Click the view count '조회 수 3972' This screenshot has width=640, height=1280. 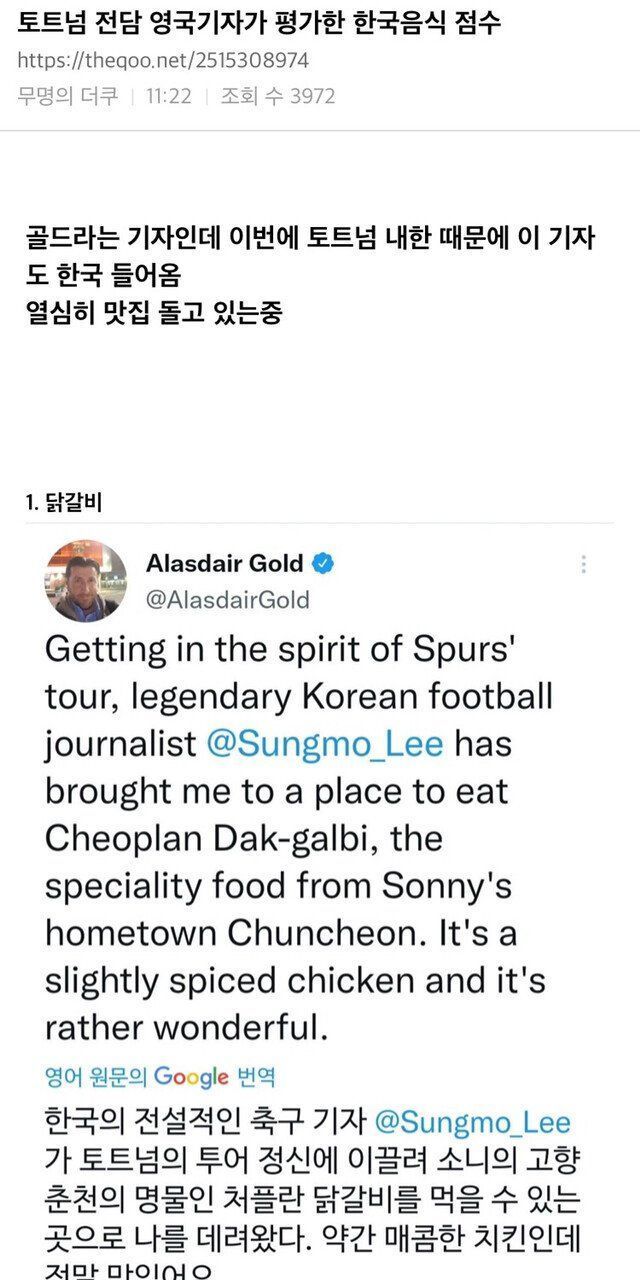[278, 96]
